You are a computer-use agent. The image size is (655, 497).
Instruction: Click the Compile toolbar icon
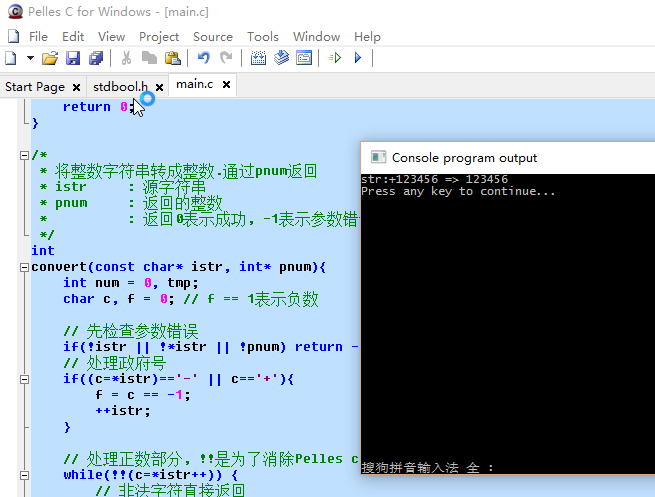pos(258,58)
